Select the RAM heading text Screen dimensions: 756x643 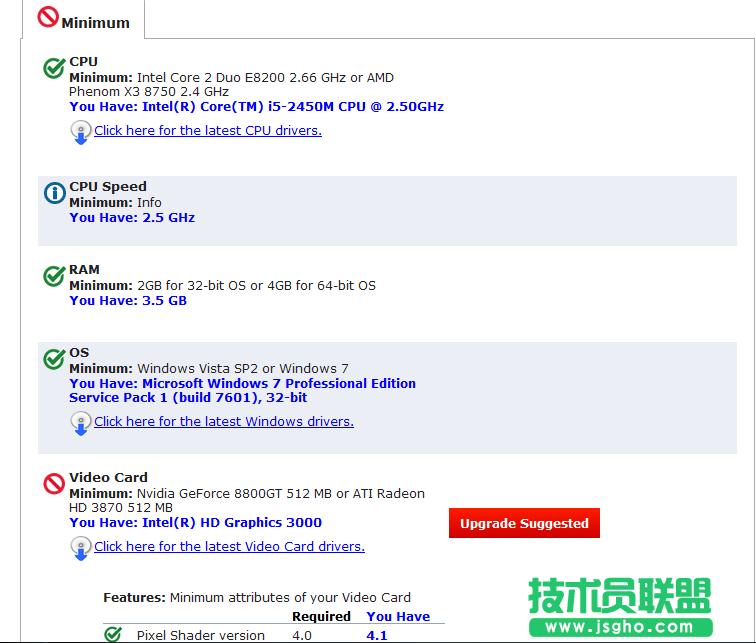point(84,269)
